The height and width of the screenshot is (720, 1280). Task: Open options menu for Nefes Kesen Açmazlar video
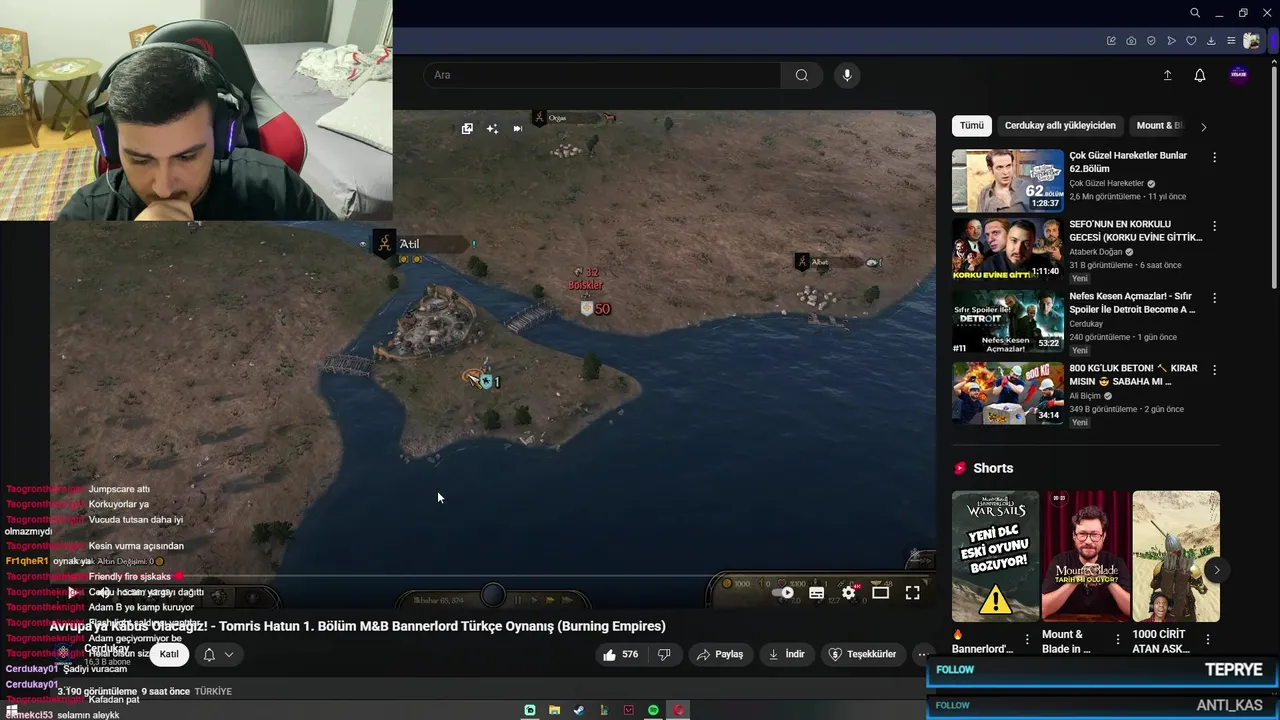tap(1214, 298)
